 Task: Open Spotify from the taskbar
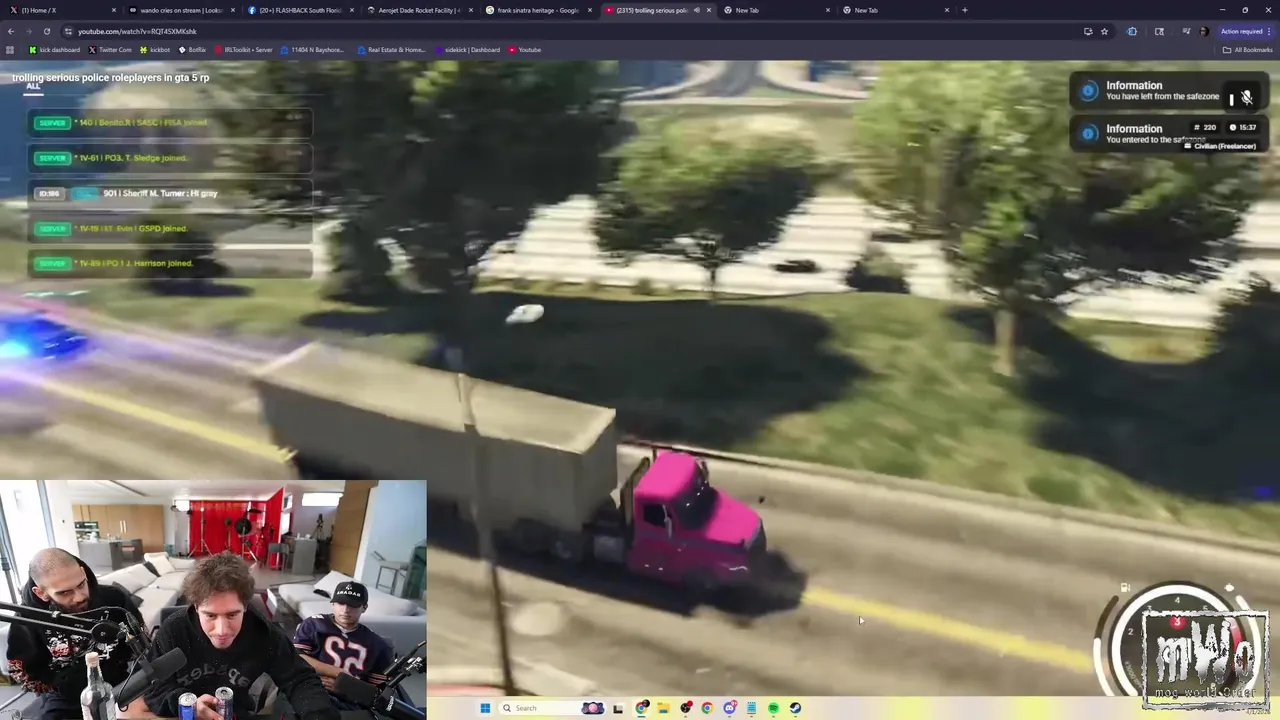(774, 708)
